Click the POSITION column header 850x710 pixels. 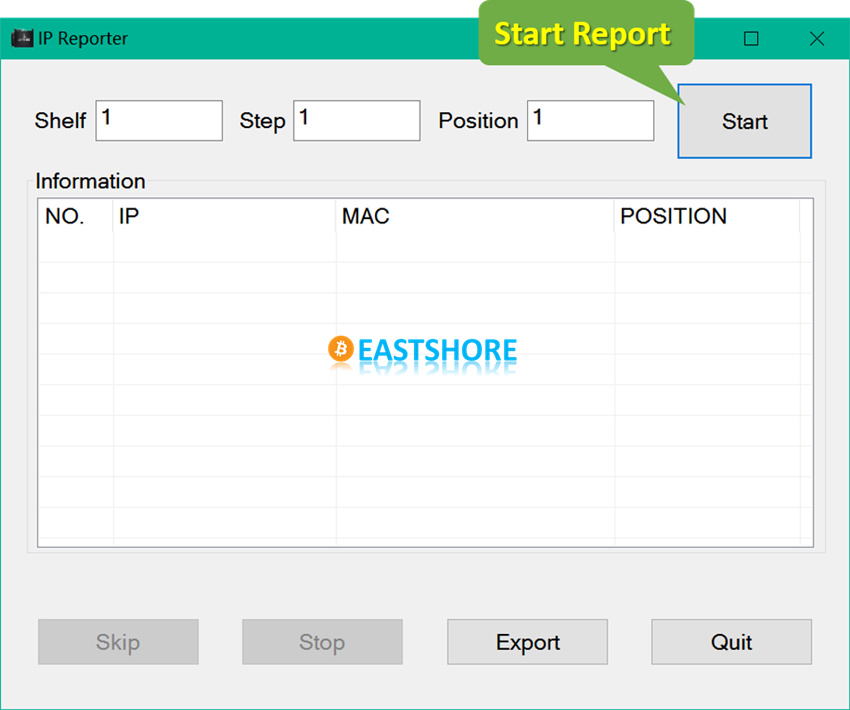707,216
